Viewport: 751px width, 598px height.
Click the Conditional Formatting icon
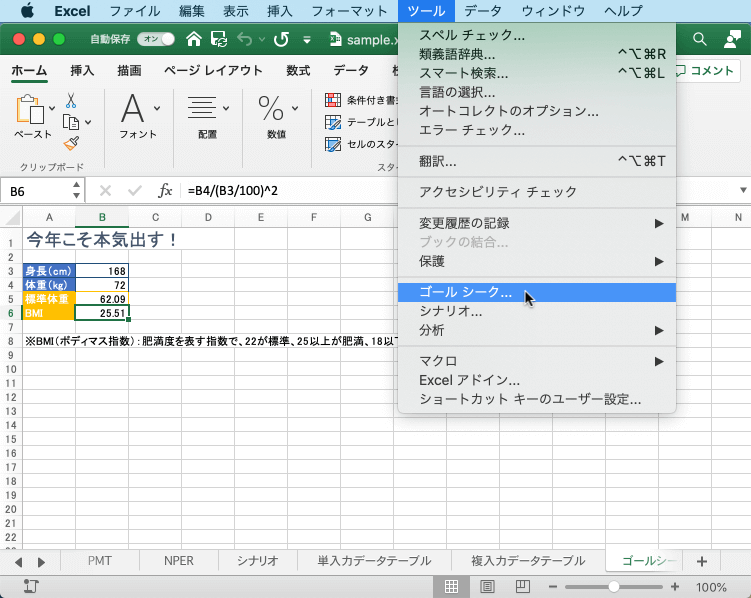pyautogui.click(x=333, y=100)
